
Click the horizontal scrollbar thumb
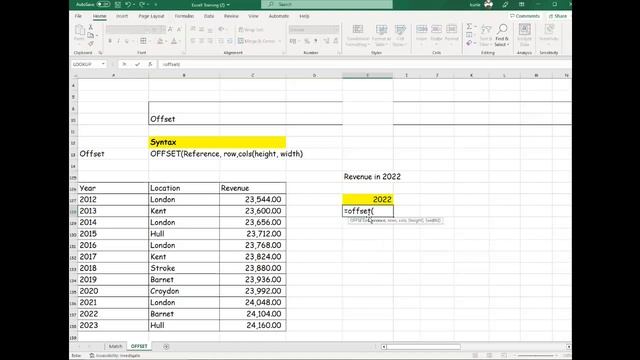coord(424,347)
